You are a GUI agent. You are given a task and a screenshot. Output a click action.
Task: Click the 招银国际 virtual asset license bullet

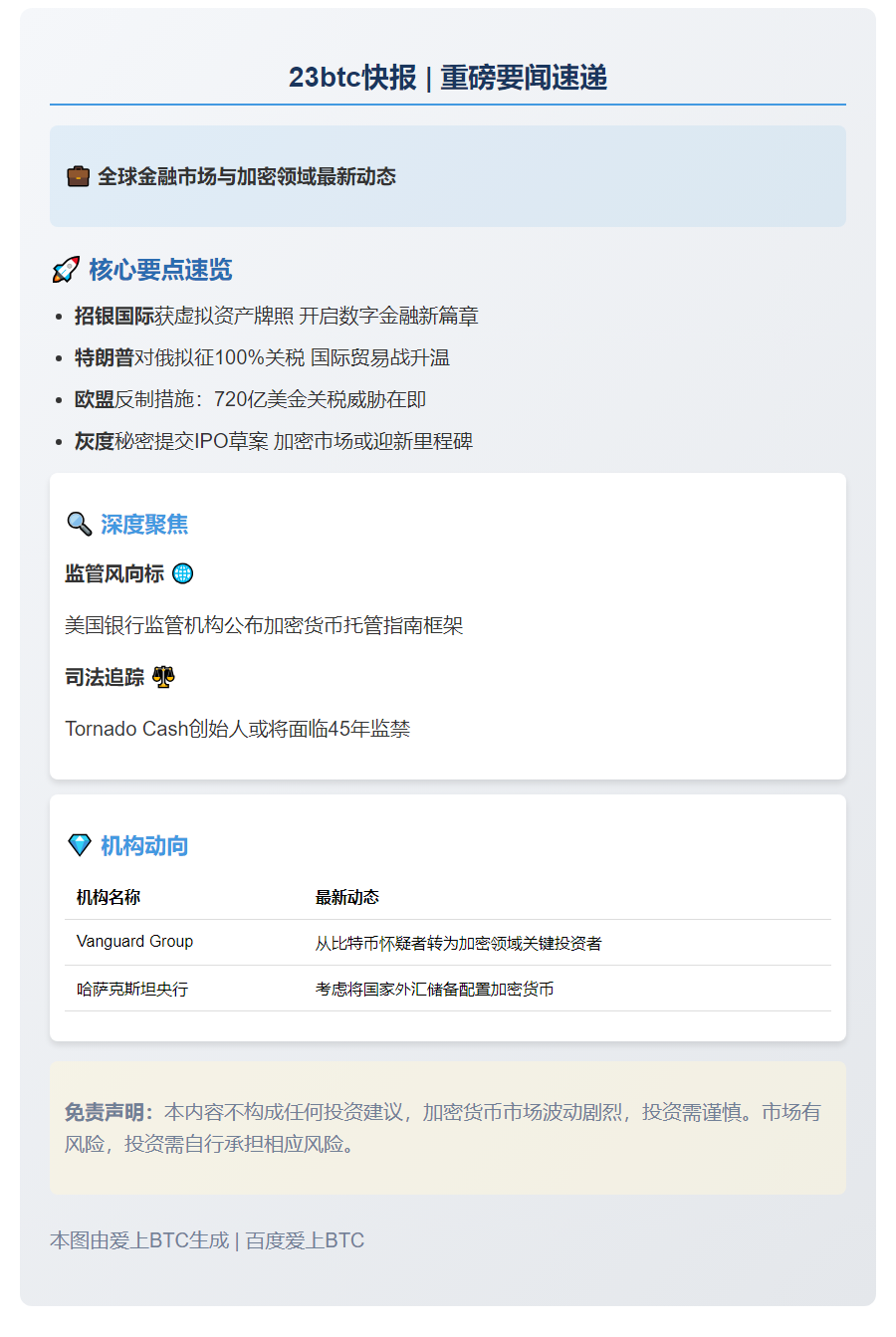point(277,316)
